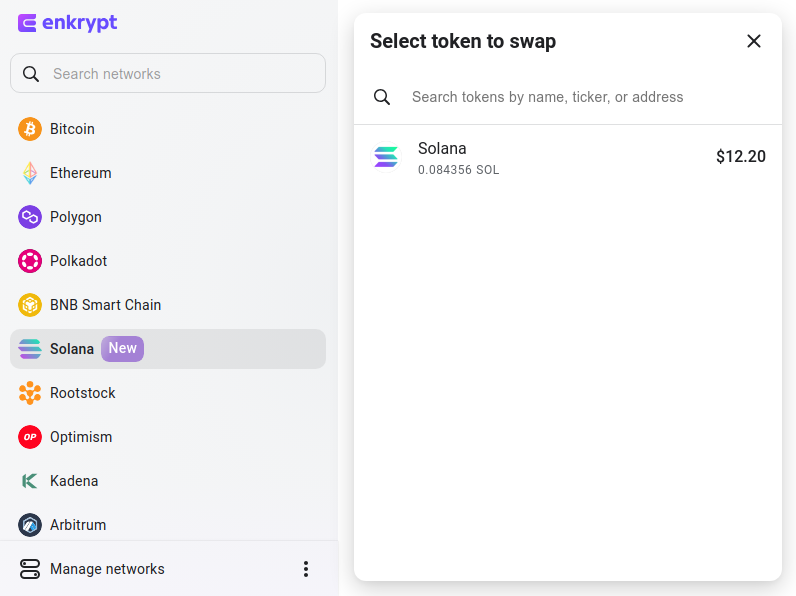Close the Select token to swap dialog
Image resolution: width=796 pixels, height=596 pixels.
754,41
